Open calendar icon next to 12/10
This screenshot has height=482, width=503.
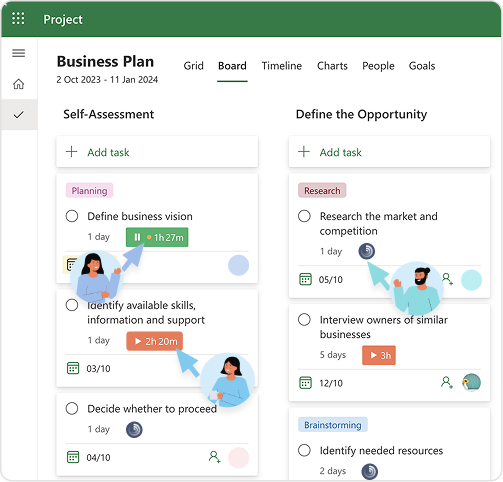tap(305, 383)
